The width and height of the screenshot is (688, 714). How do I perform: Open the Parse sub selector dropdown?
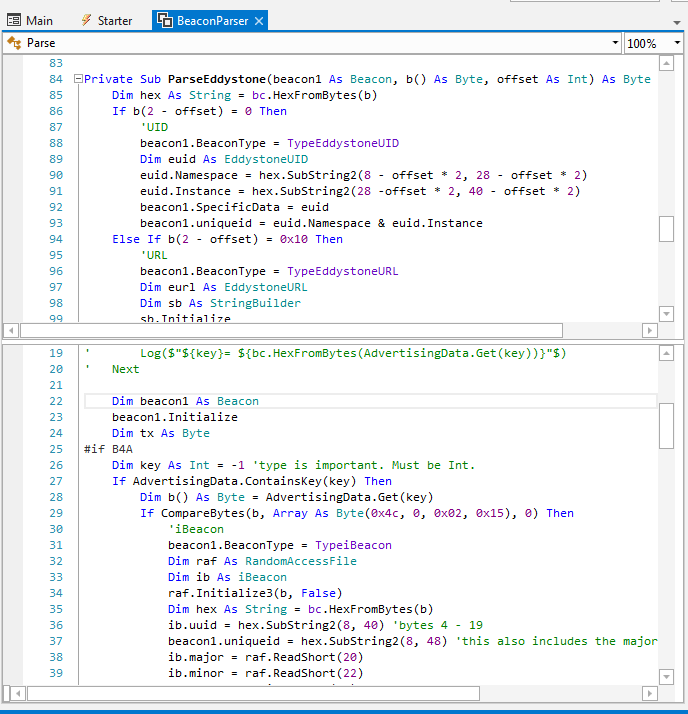coord(615,43)
